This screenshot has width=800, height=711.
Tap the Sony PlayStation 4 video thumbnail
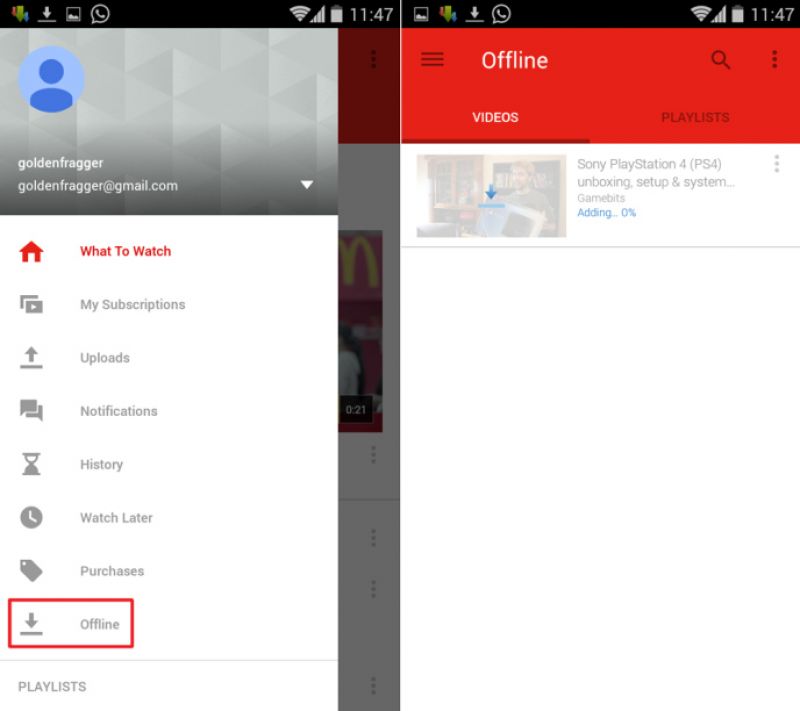click(491, 195)
